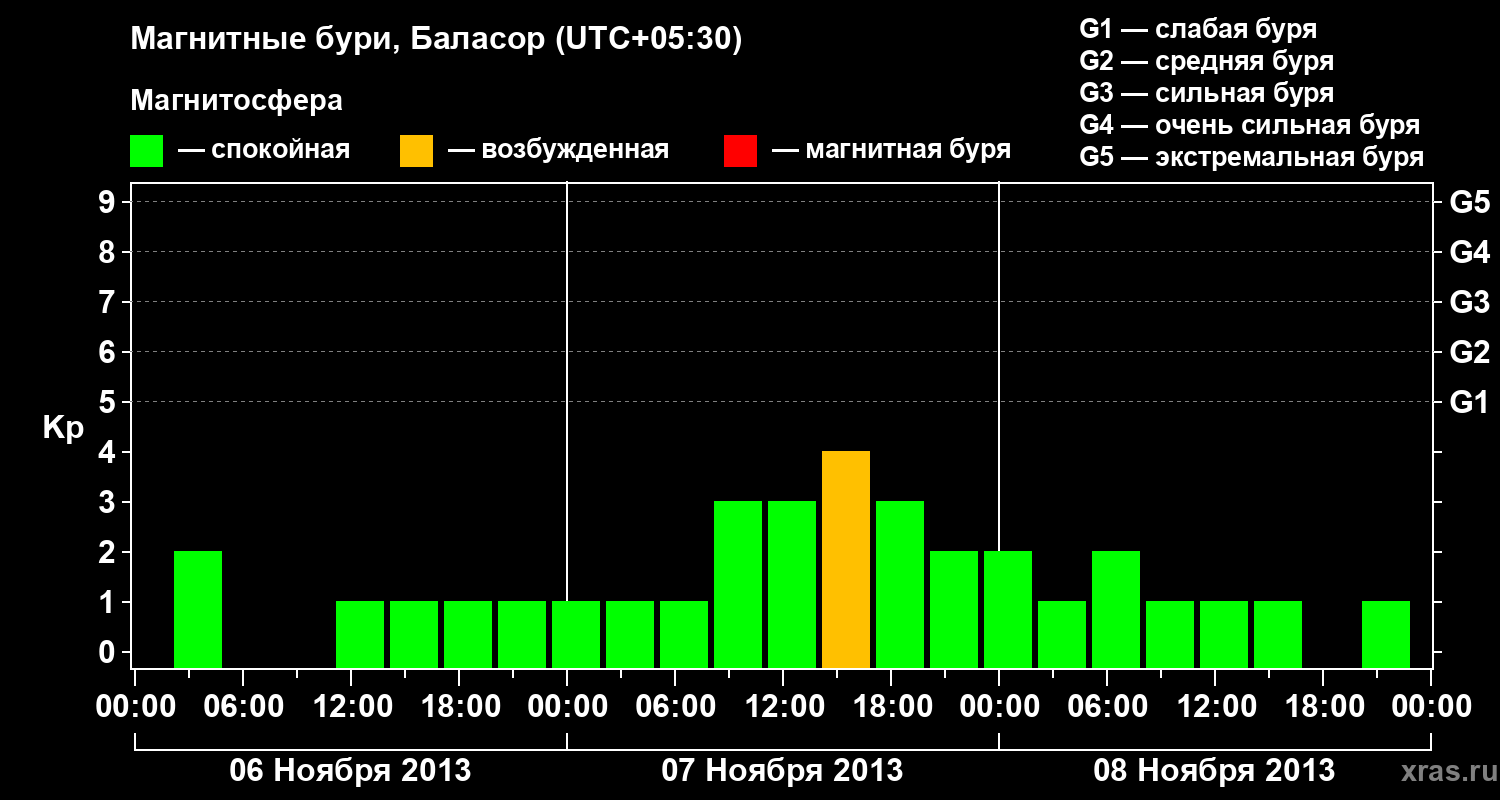
Task: Click the G3 right axis label
Action: [1469, 302]
